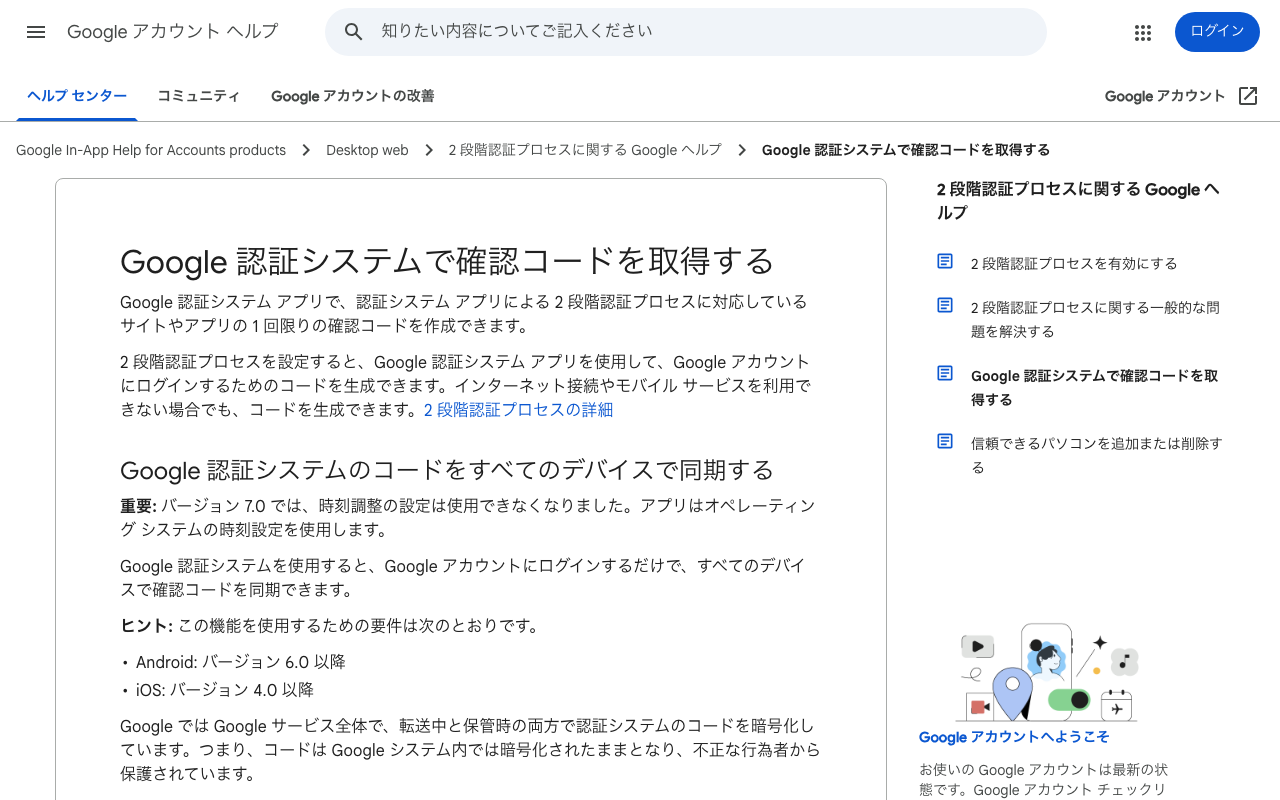This screenshot has width=1280, height=800.
Task: Select sidebar item Google 認証システムで確認コードを取得する
Action: tap(1095, 388)
